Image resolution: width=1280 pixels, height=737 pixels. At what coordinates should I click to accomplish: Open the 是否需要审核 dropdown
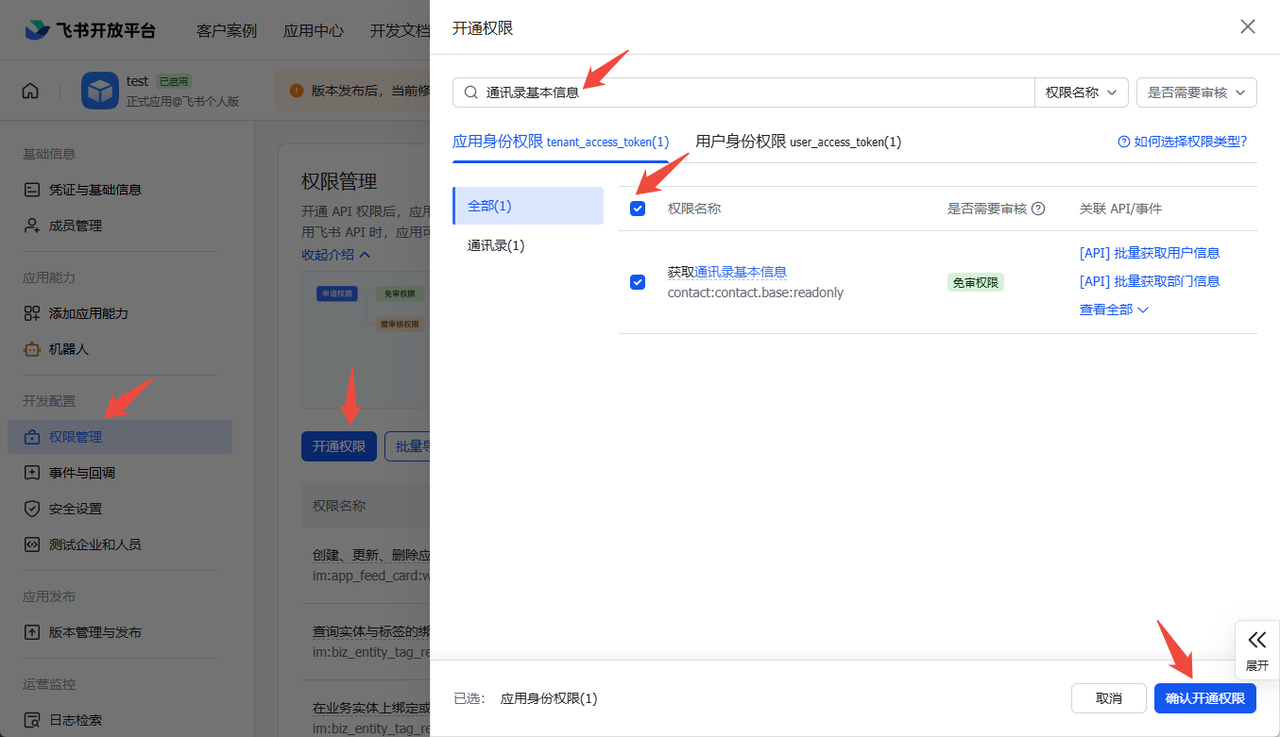(1196, 92)
